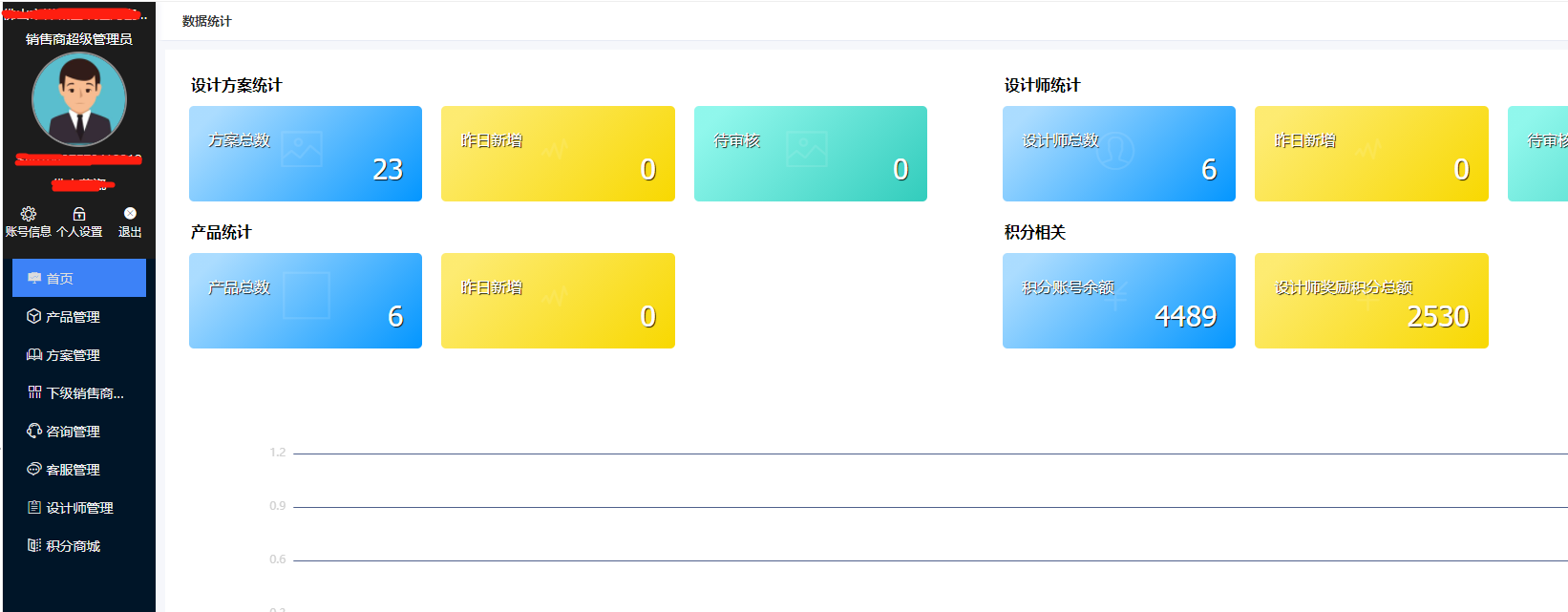Select the 首页 menu item
The width and height of the screenshot is (1568, 612).
(x=78, y=278)
